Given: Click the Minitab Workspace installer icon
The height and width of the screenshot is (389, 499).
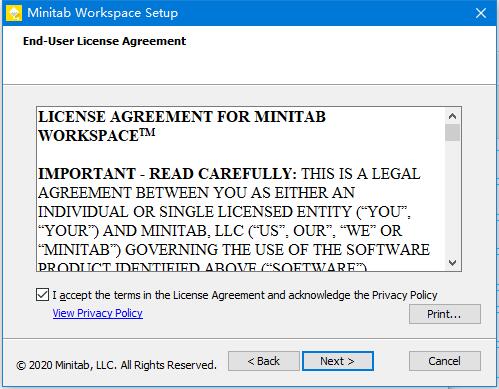Looking at the screenshot, I should pos(14,13).
